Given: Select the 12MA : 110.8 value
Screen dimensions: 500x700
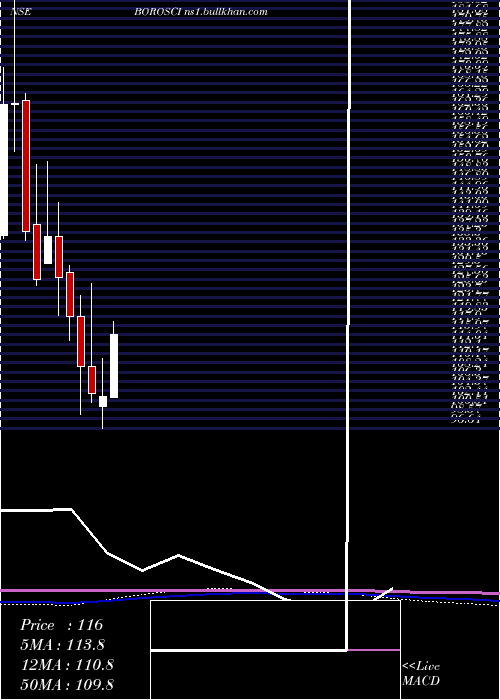Looking at the screenshot, I should (67, 665).
